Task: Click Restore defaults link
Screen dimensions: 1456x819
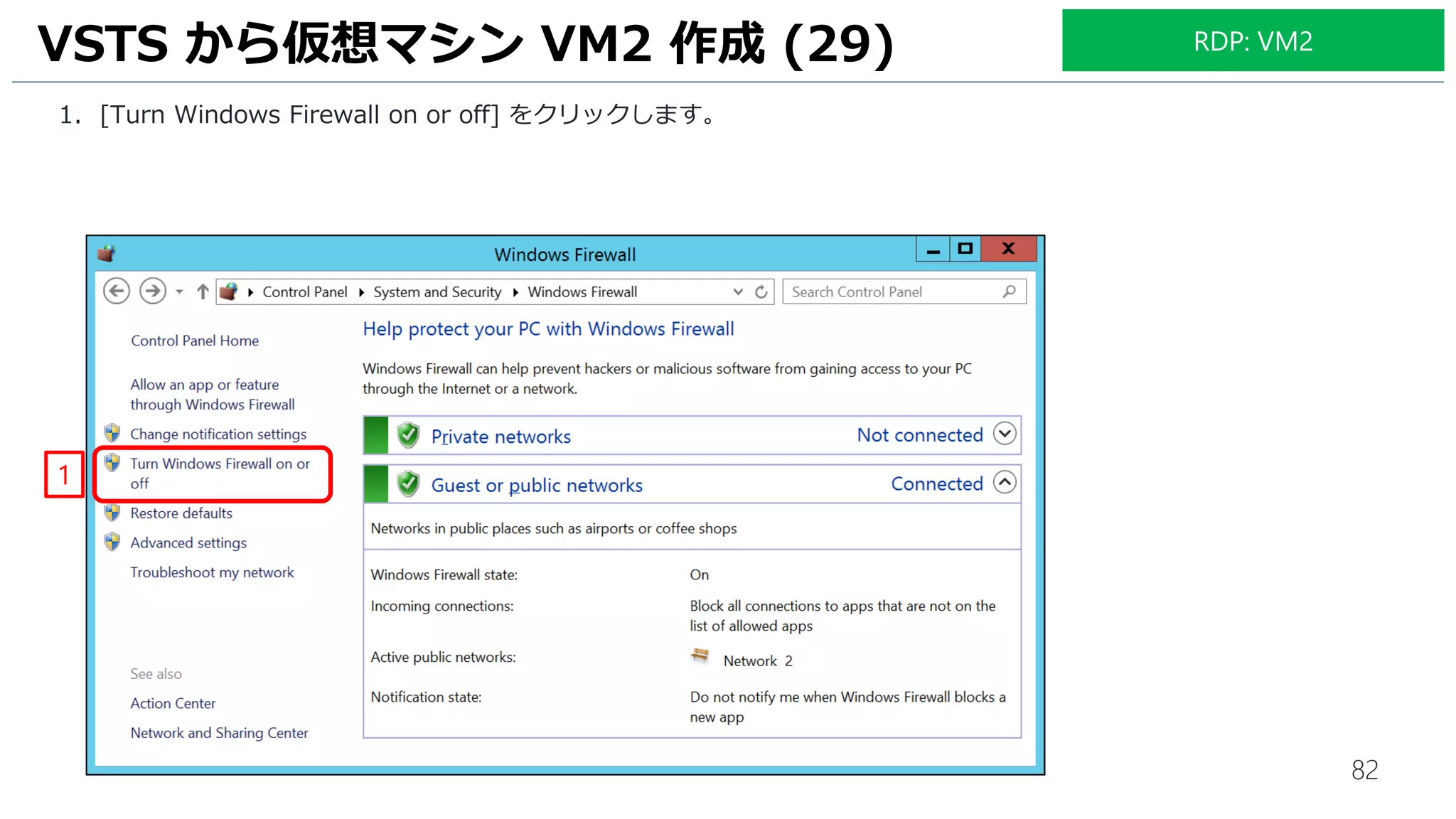Action: 181,513
